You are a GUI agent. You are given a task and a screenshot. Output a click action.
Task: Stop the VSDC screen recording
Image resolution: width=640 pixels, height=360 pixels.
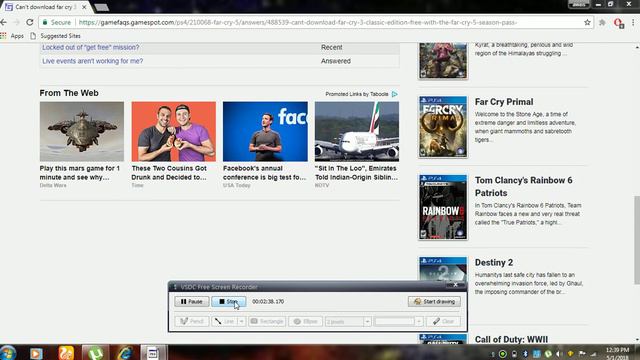click(229, 302)
